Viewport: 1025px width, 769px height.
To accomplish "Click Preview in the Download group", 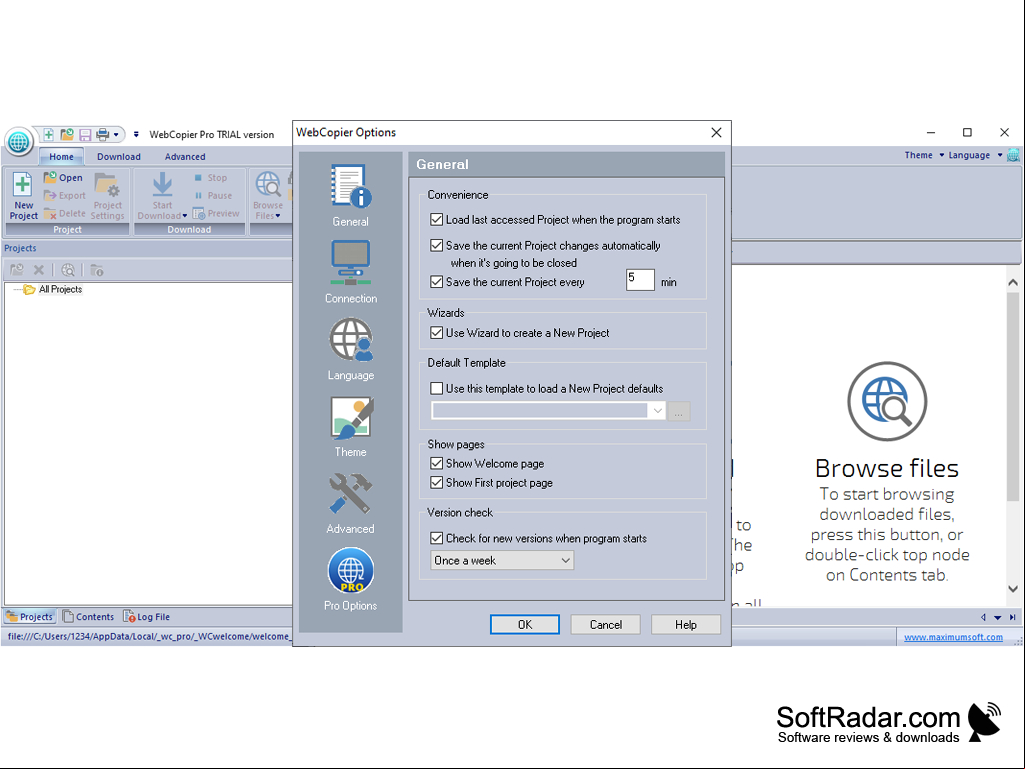I will [216, 213].
